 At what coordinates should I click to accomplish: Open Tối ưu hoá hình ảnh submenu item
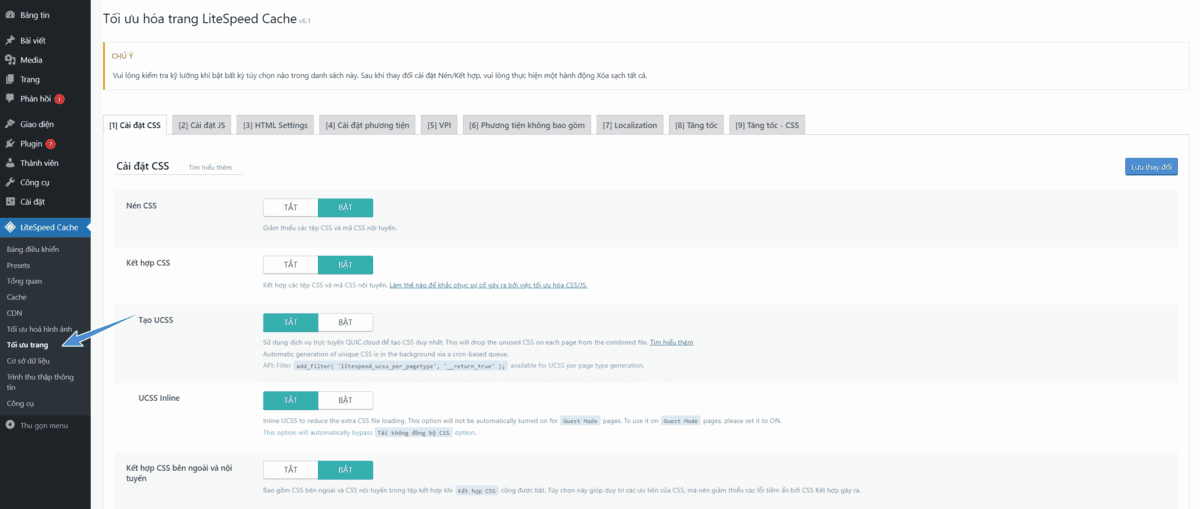(40, 329)
